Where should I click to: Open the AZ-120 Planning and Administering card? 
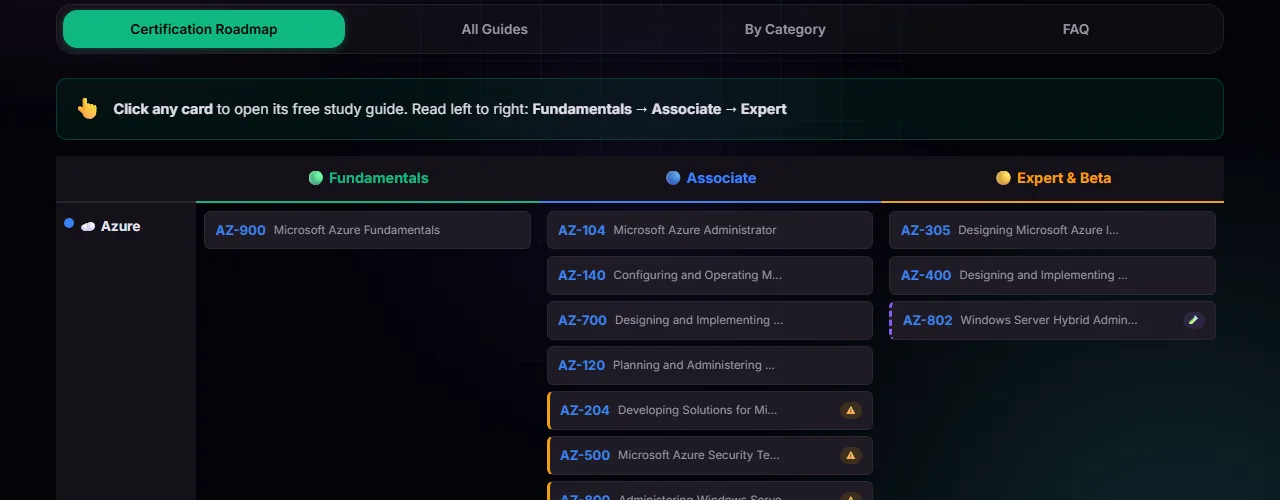pos(709,365)
